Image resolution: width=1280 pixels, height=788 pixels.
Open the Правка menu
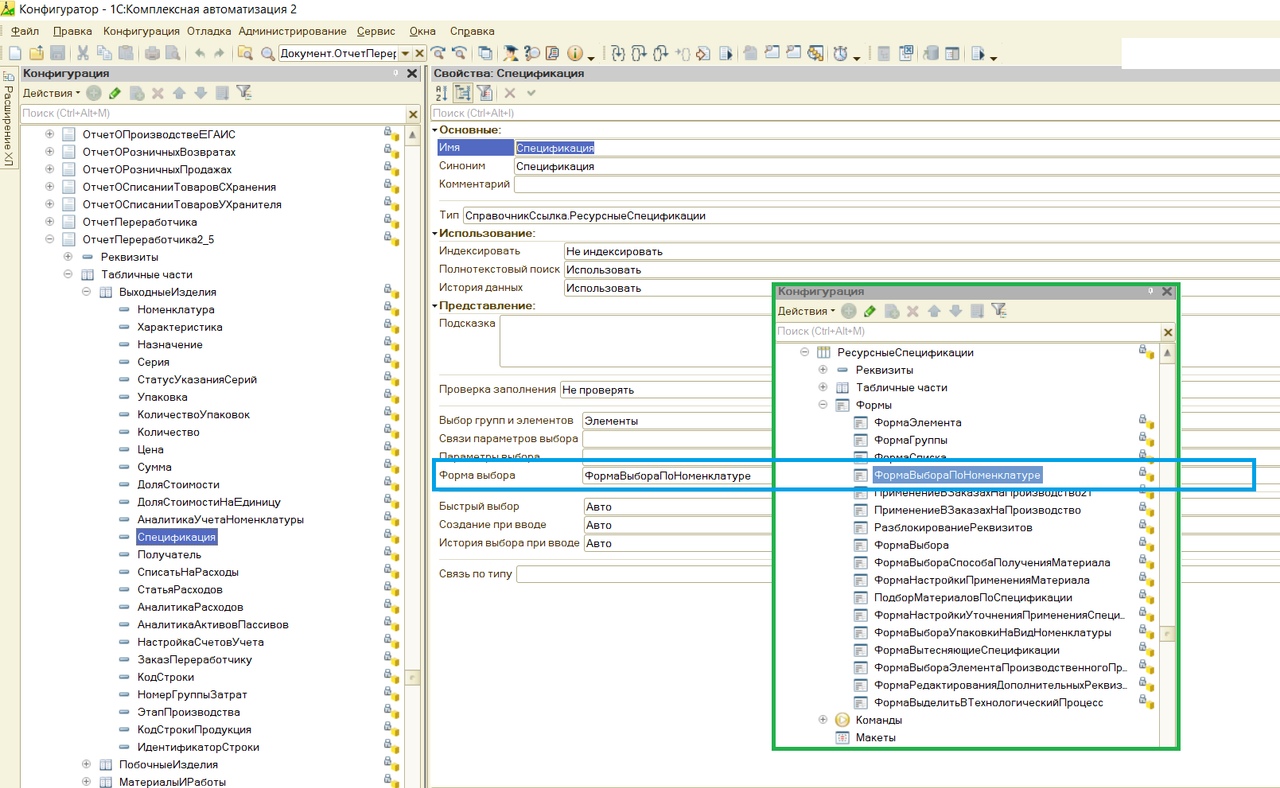pyautogui.click(x=72, y=31)
